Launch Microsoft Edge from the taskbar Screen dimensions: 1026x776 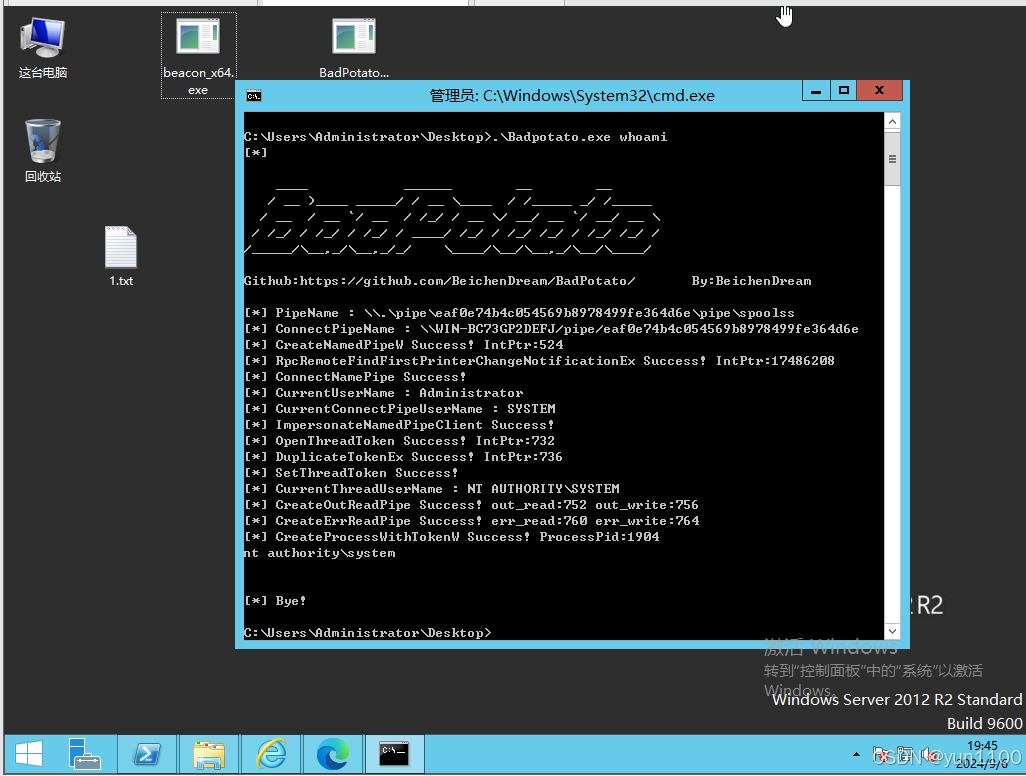tap(332, 754)
